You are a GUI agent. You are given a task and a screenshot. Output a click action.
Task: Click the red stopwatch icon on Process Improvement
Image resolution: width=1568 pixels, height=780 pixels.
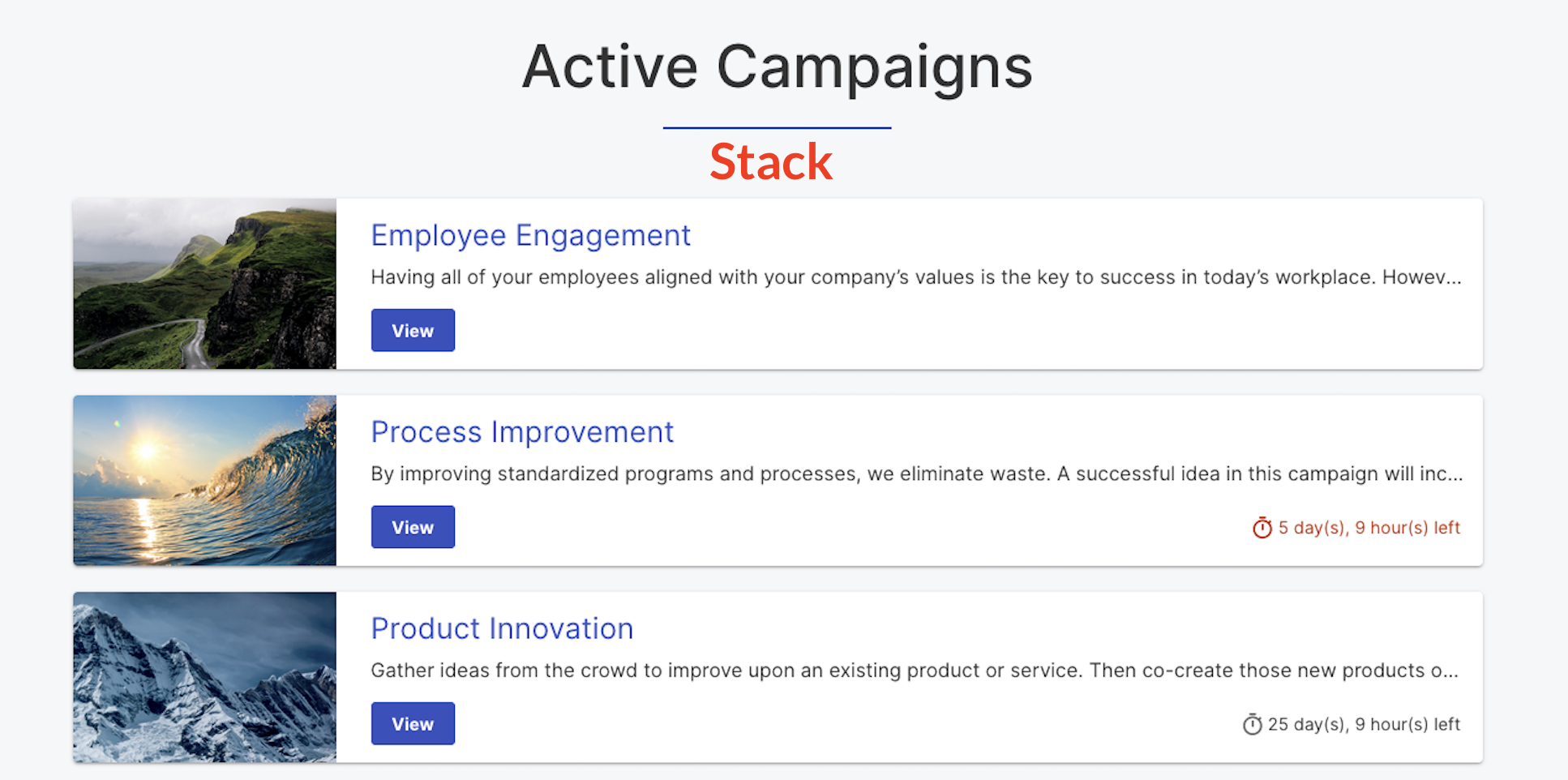pos(1262,528)
